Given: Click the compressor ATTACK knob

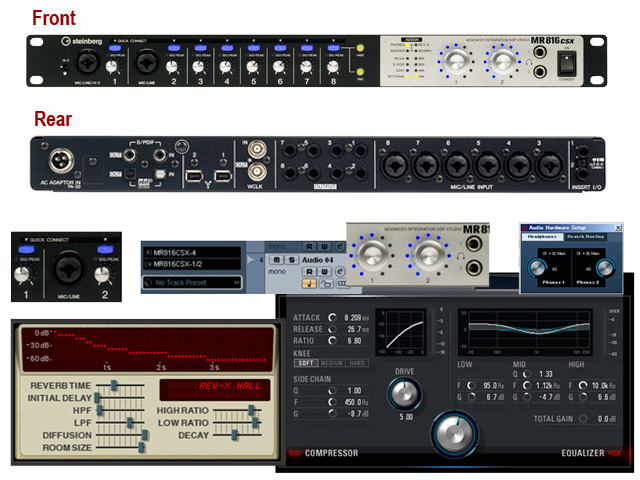Looking at the screenshot, I should (333, 317).
